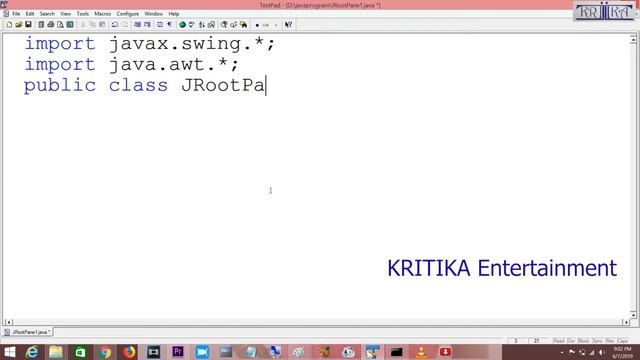Click the Sort lines toolbar icon

coord(202,25)
